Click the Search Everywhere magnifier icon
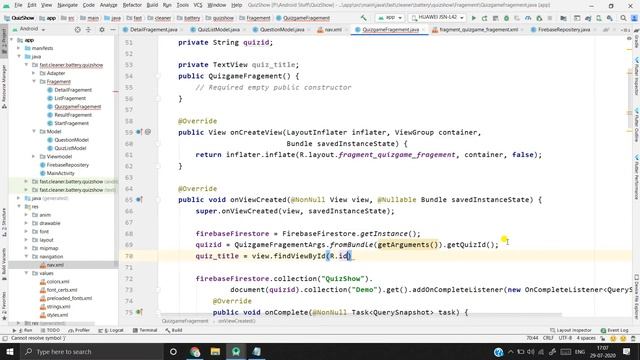The image size is (640, 360). (x=623, y=18)
